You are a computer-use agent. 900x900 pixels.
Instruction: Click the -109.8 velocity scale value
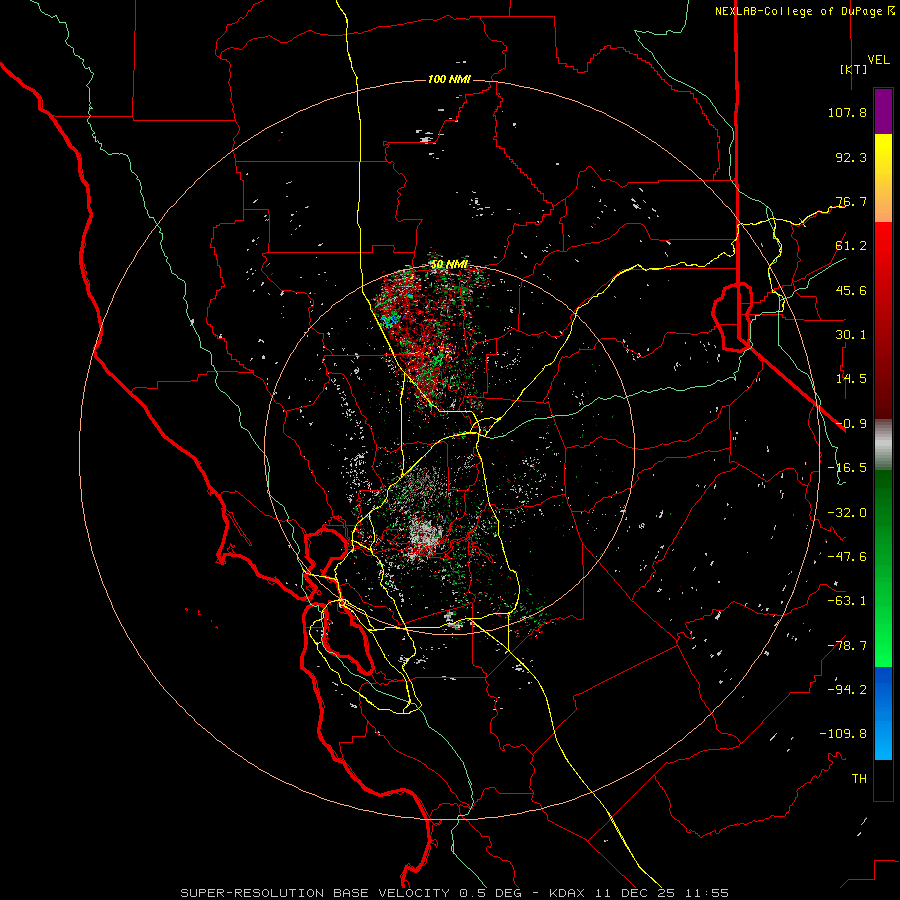point(843,734)
